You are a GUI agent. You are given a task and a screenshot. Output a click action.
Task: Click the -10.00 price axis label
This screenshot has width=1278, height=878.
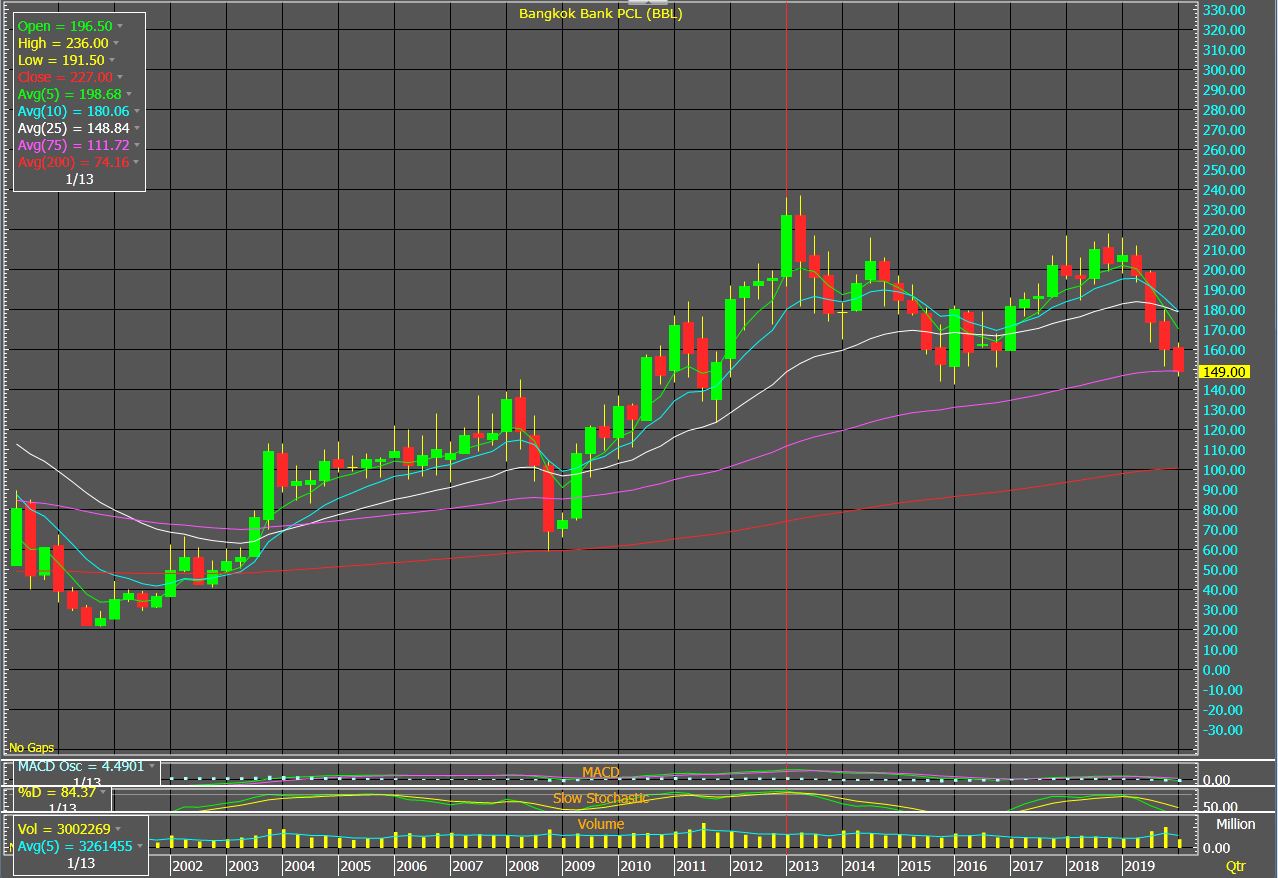pyautogui.click(x=1222, y=690)
